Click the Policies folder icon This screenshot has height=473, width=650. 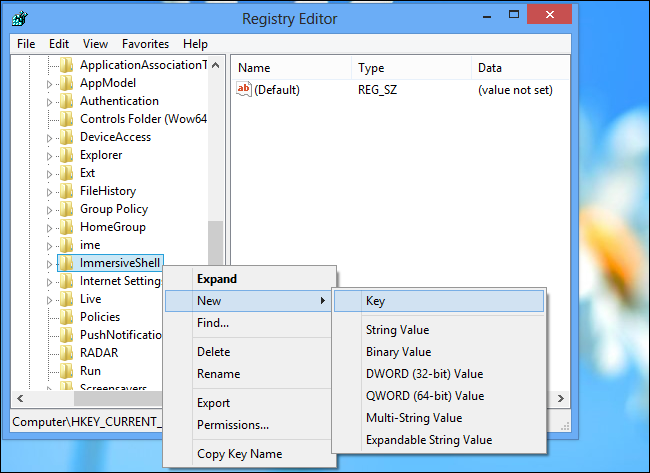[x=66, y=317]
